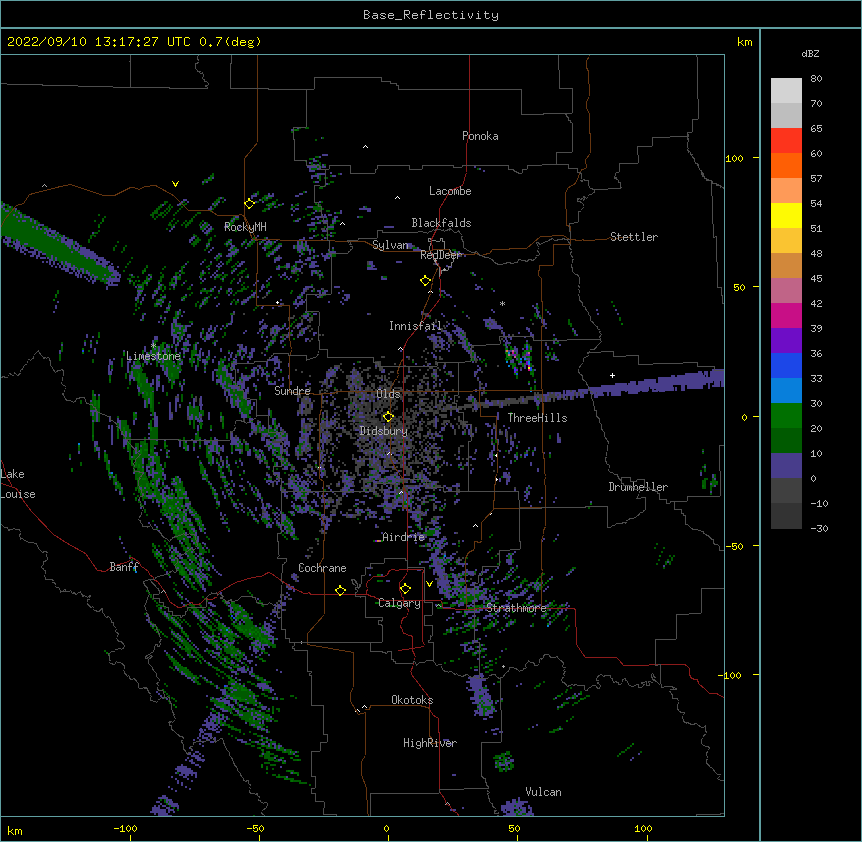Click the Vulcan label
This screenshot has width=862, height=842.
(x=543, y=792)
